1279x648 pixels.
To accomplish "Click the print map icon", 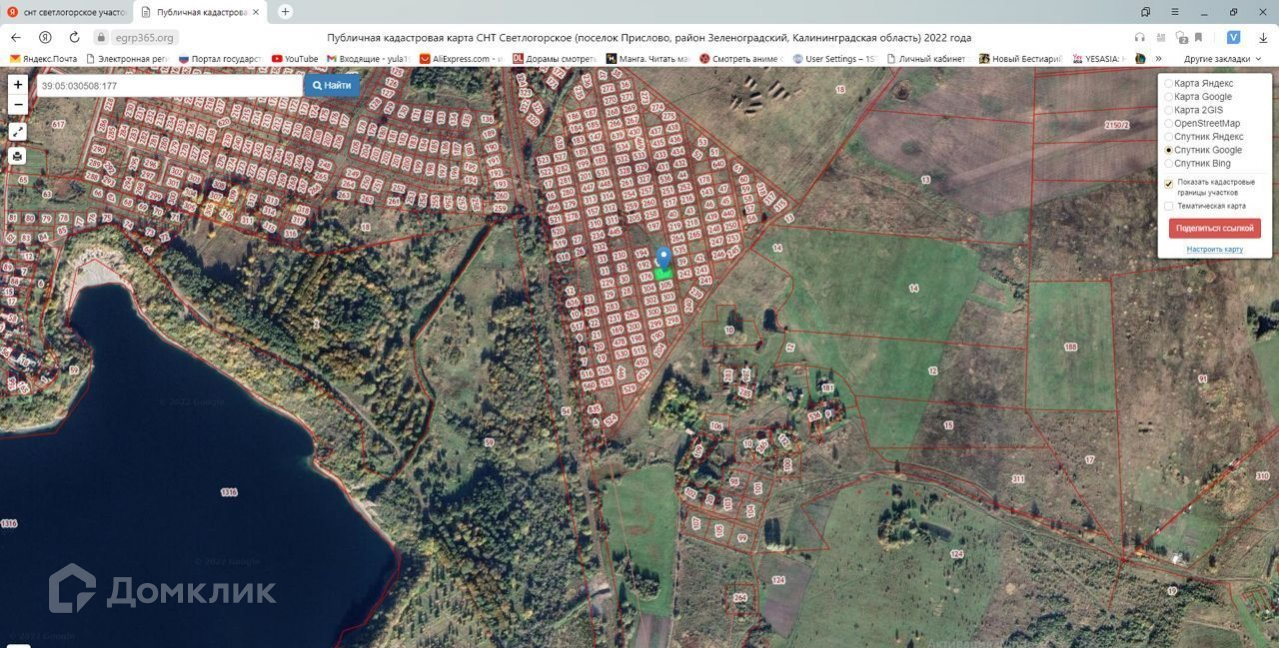I will tap(18, 156).
